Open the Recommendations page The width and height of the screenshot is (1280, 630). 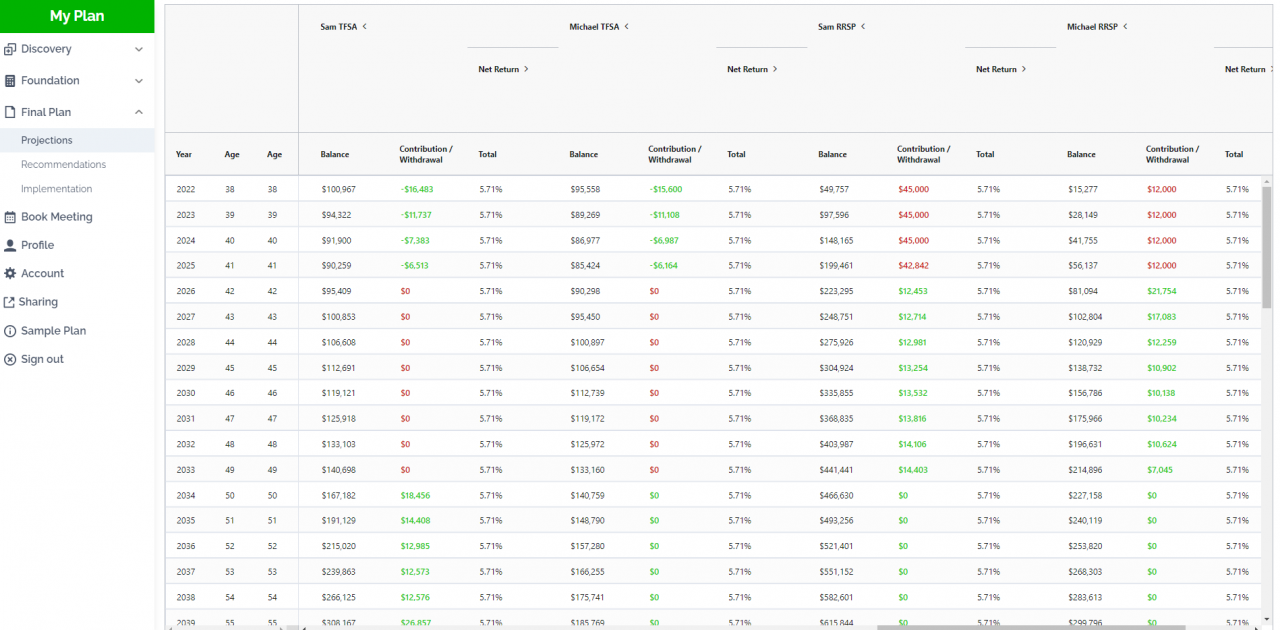click(63, 165)
